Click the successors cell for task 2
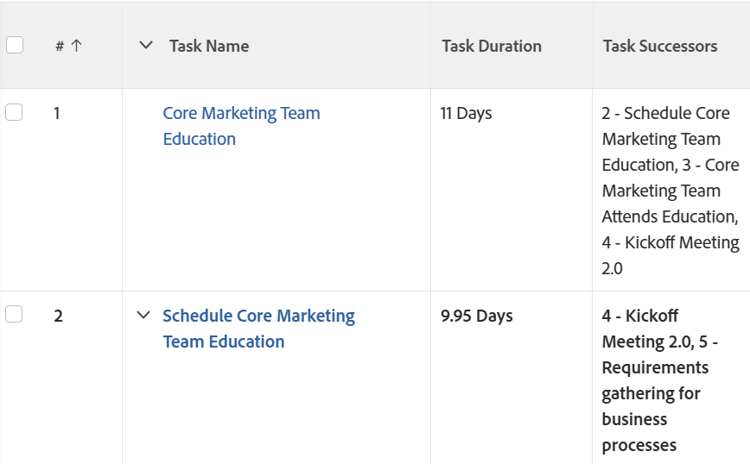 tap(660, 380)
